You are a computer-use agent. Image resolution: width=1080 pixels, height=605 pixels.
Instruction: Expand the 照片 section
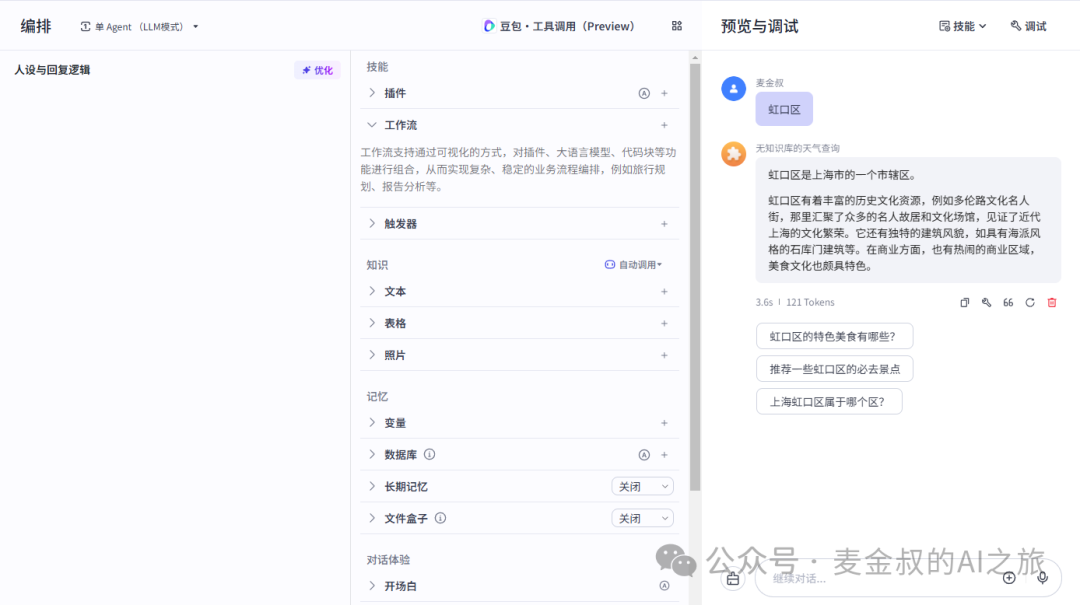coord(372,356)
